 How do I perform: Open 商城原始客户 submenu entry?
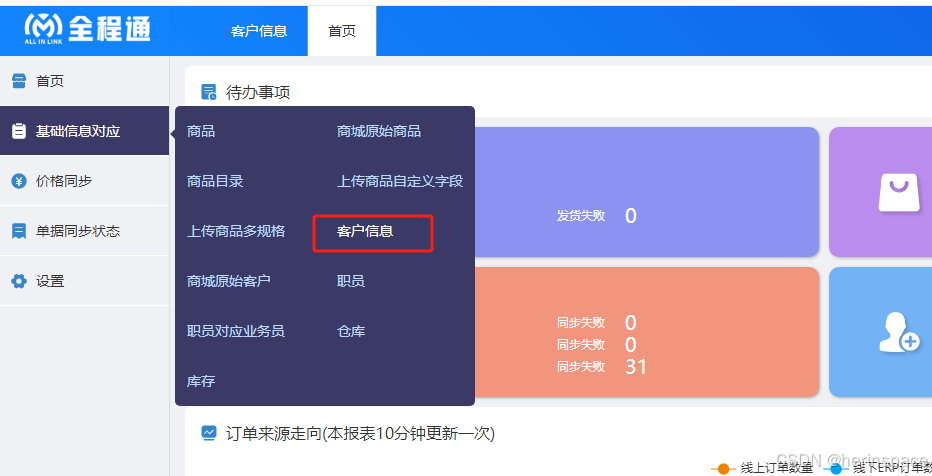tap(229, 280)
